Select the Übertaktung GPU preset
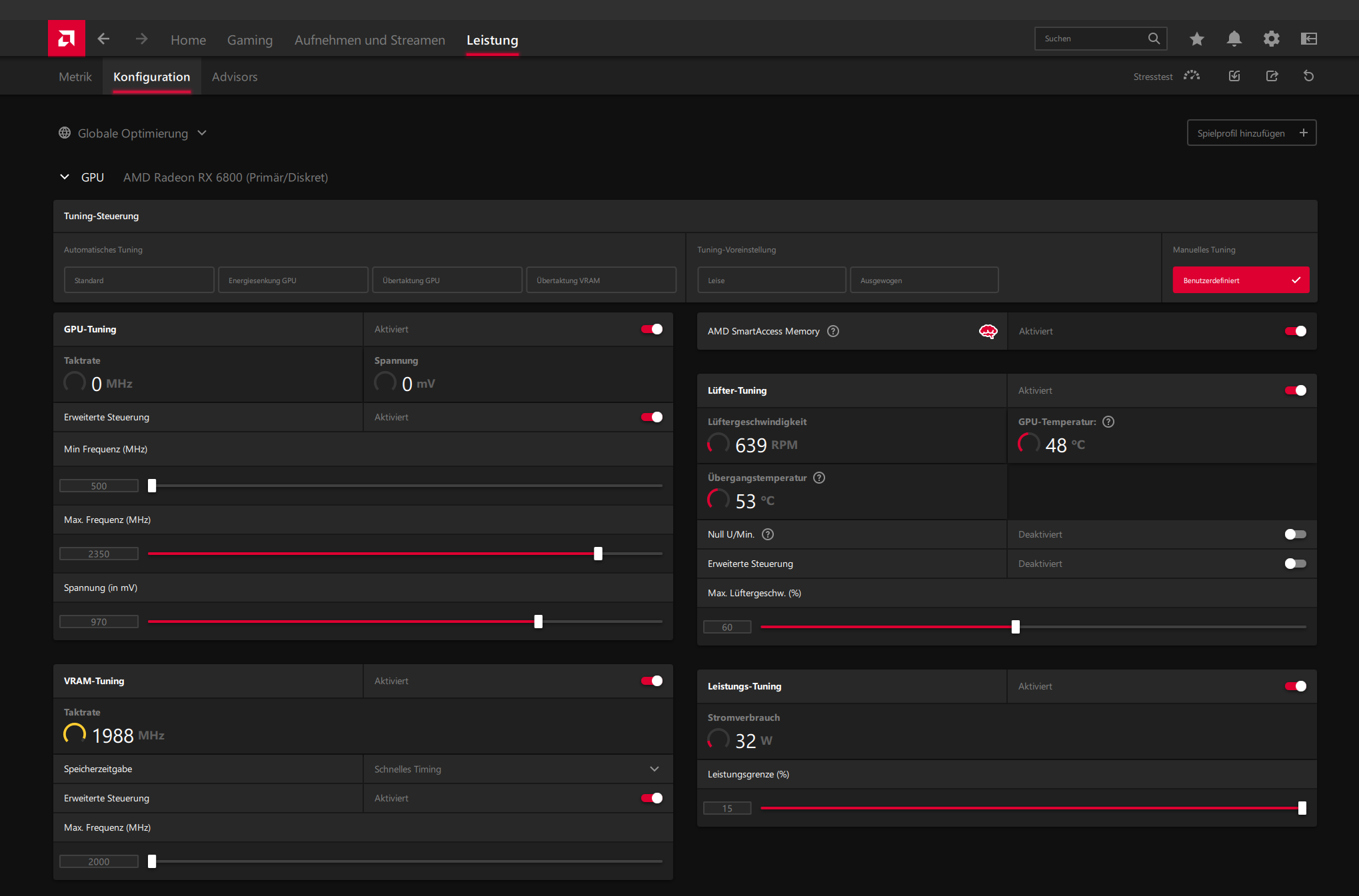Screen dimensions: 1359x896 tap(447, 280)
